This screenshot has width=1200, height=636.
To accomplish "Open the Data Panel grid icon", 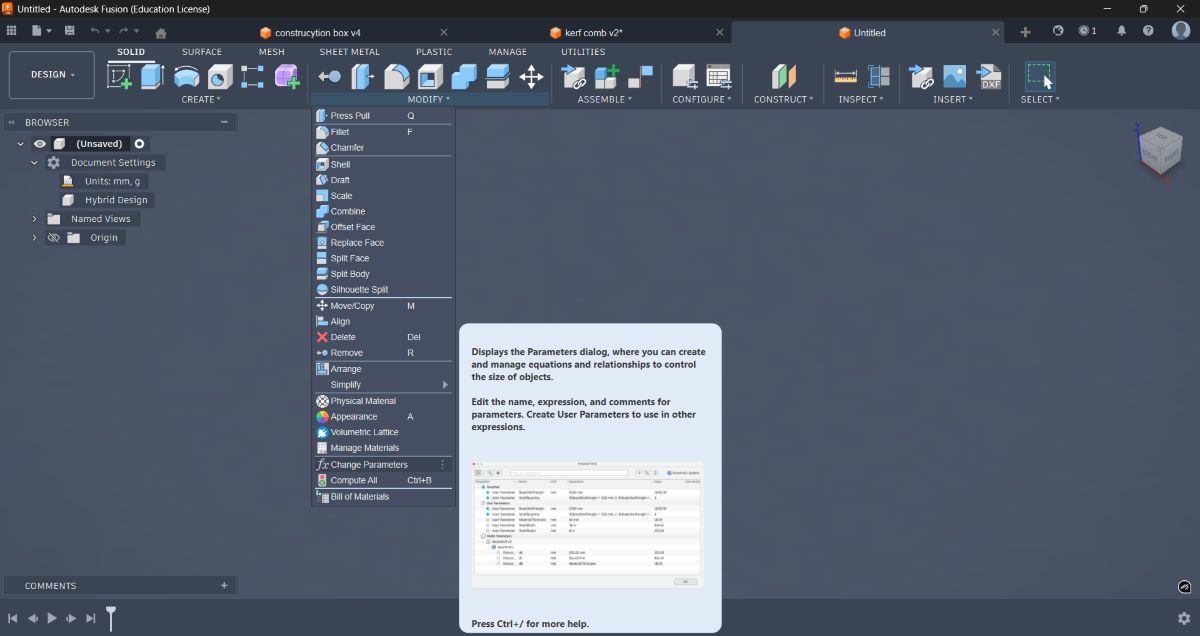I will (x=11, y=31).
